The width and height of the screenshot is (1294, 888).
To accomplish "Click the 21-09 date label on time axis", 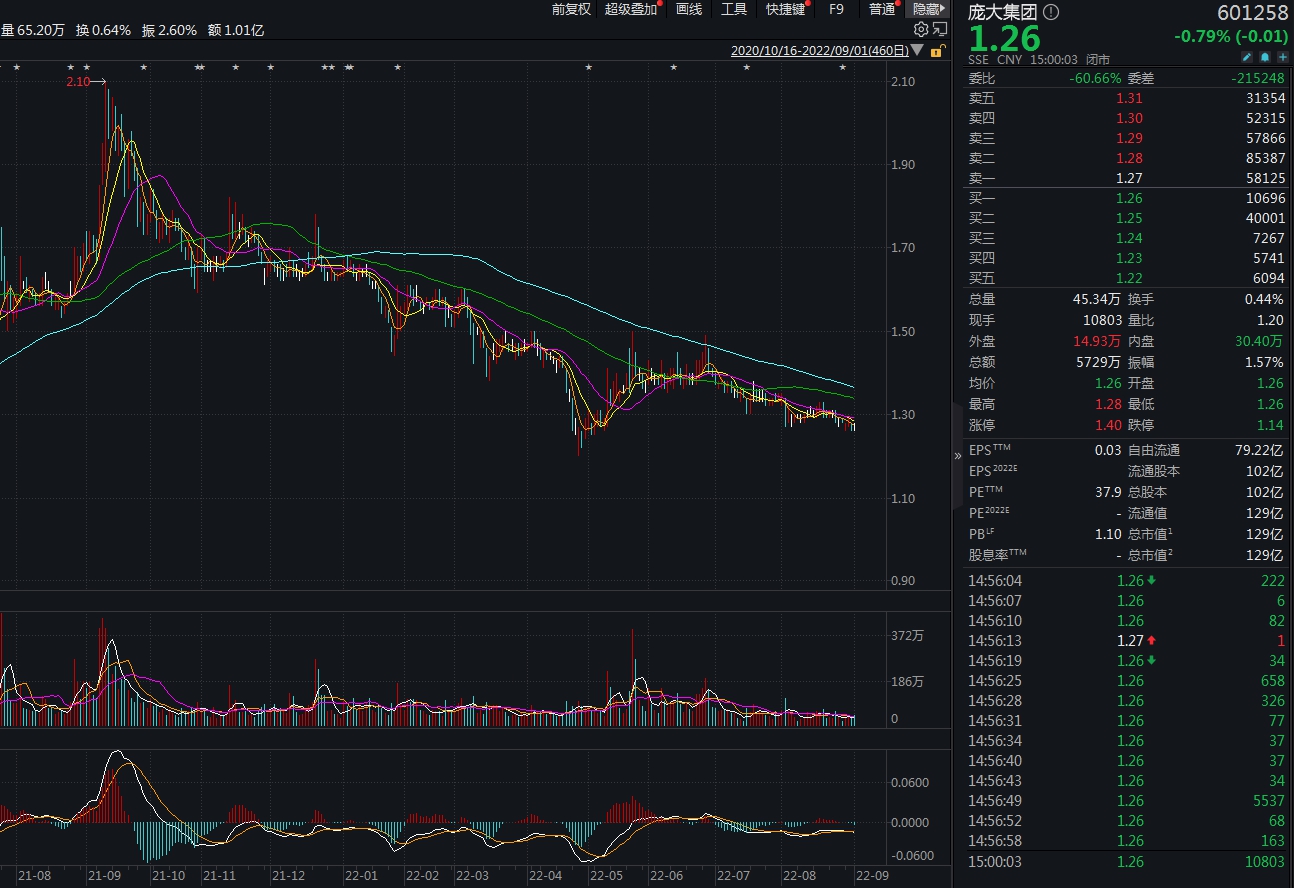I will (x=104, y=875).
